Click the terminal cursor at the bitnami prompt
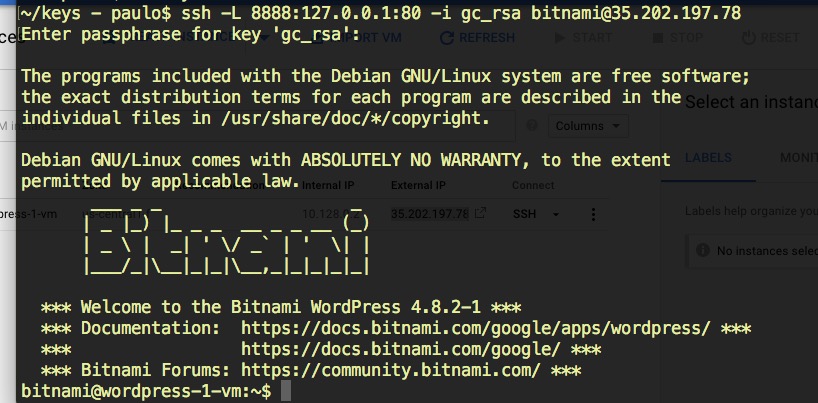The width and height of the screenshot is (818, 403). click(x=286, y=391)
